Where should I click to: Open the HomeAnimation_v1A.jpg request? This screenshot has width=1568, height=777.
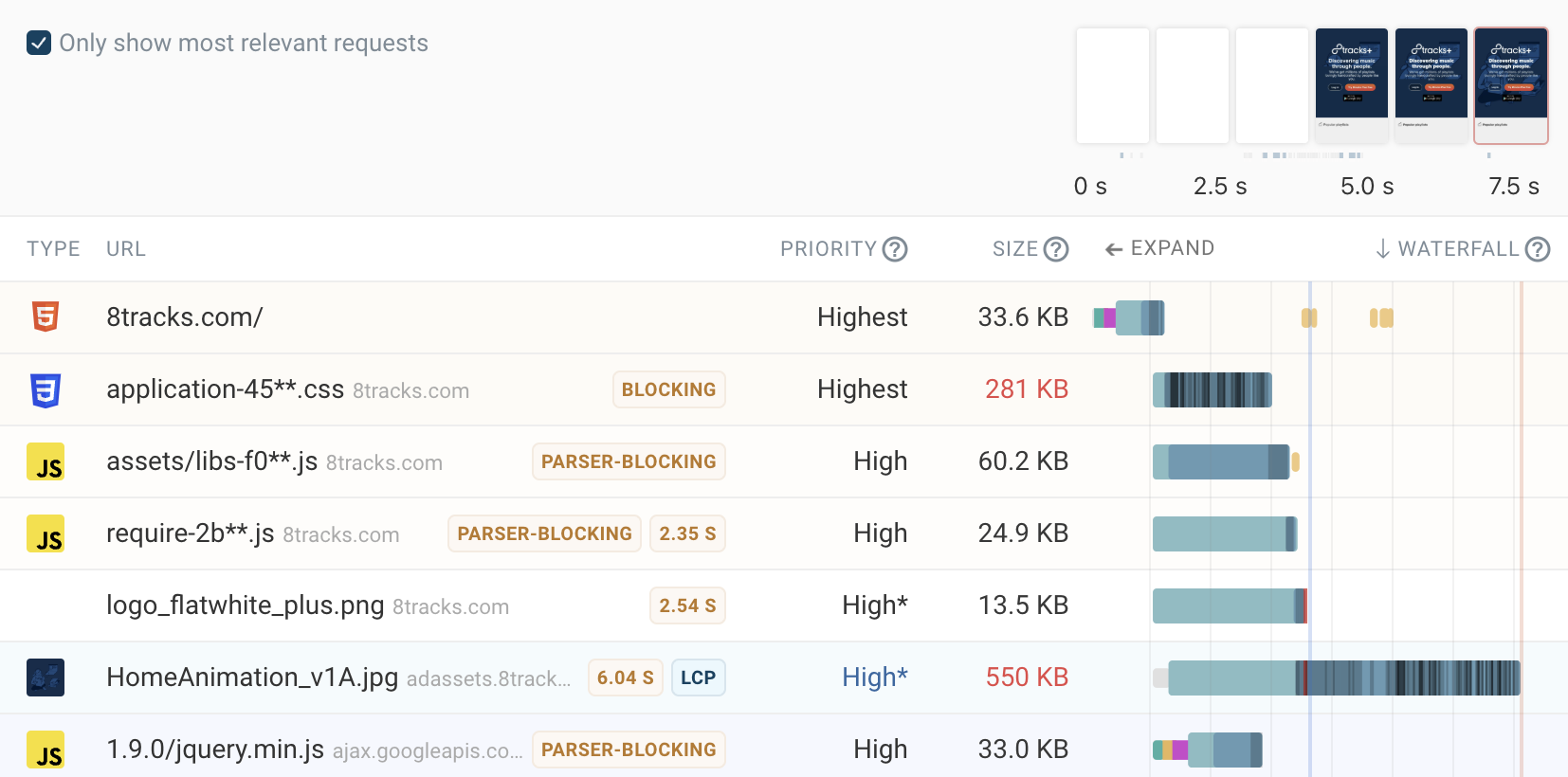click(784, 678)
